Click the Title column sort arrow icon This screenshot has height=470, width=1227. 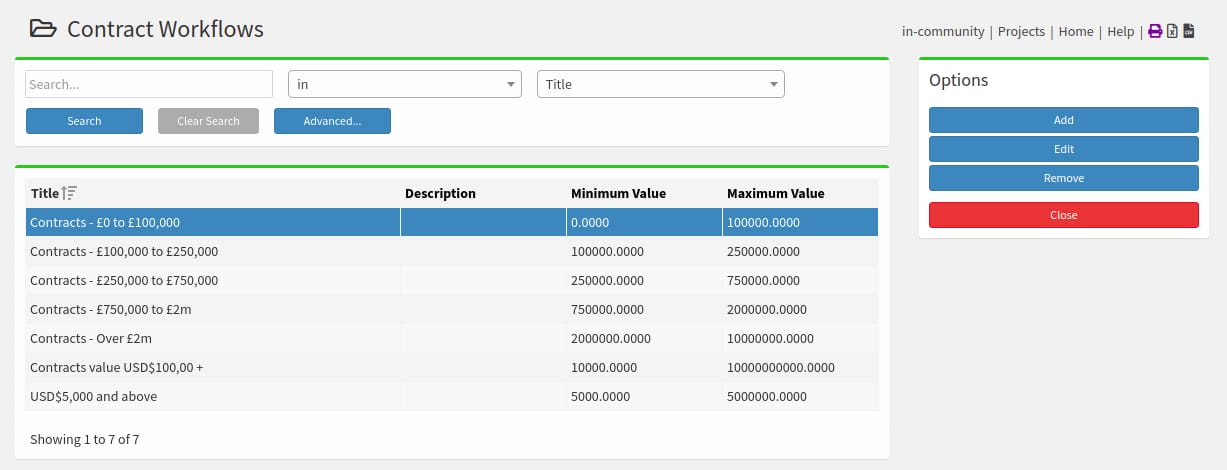(69, 193)
